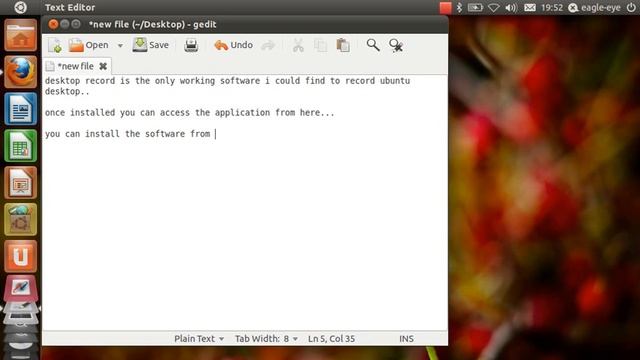Open Ubuntu Software Center from launcher
Viewport: 640px width, 360px height.
pos(20,220)
